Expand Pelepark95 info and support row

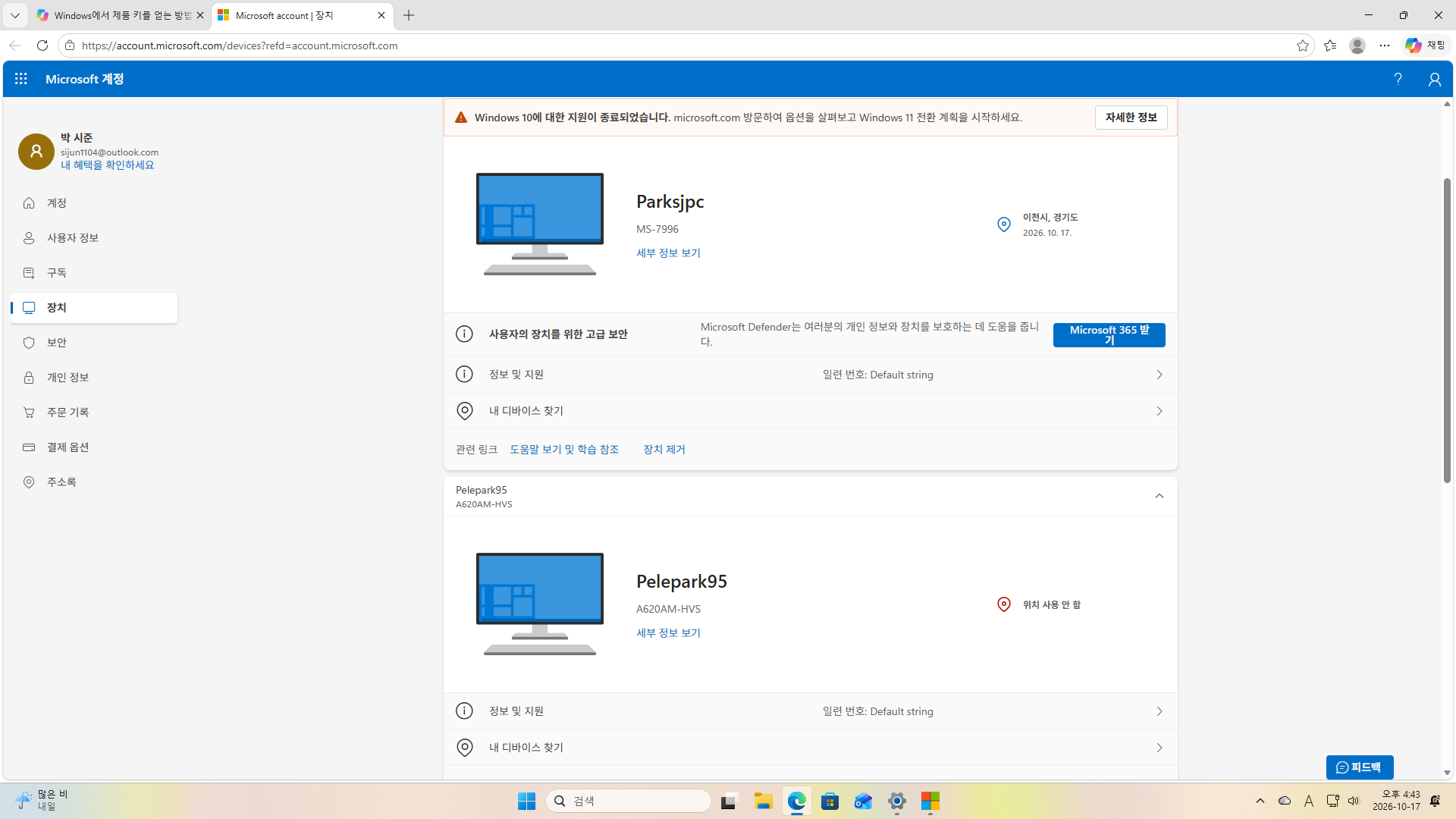point(810,711)
